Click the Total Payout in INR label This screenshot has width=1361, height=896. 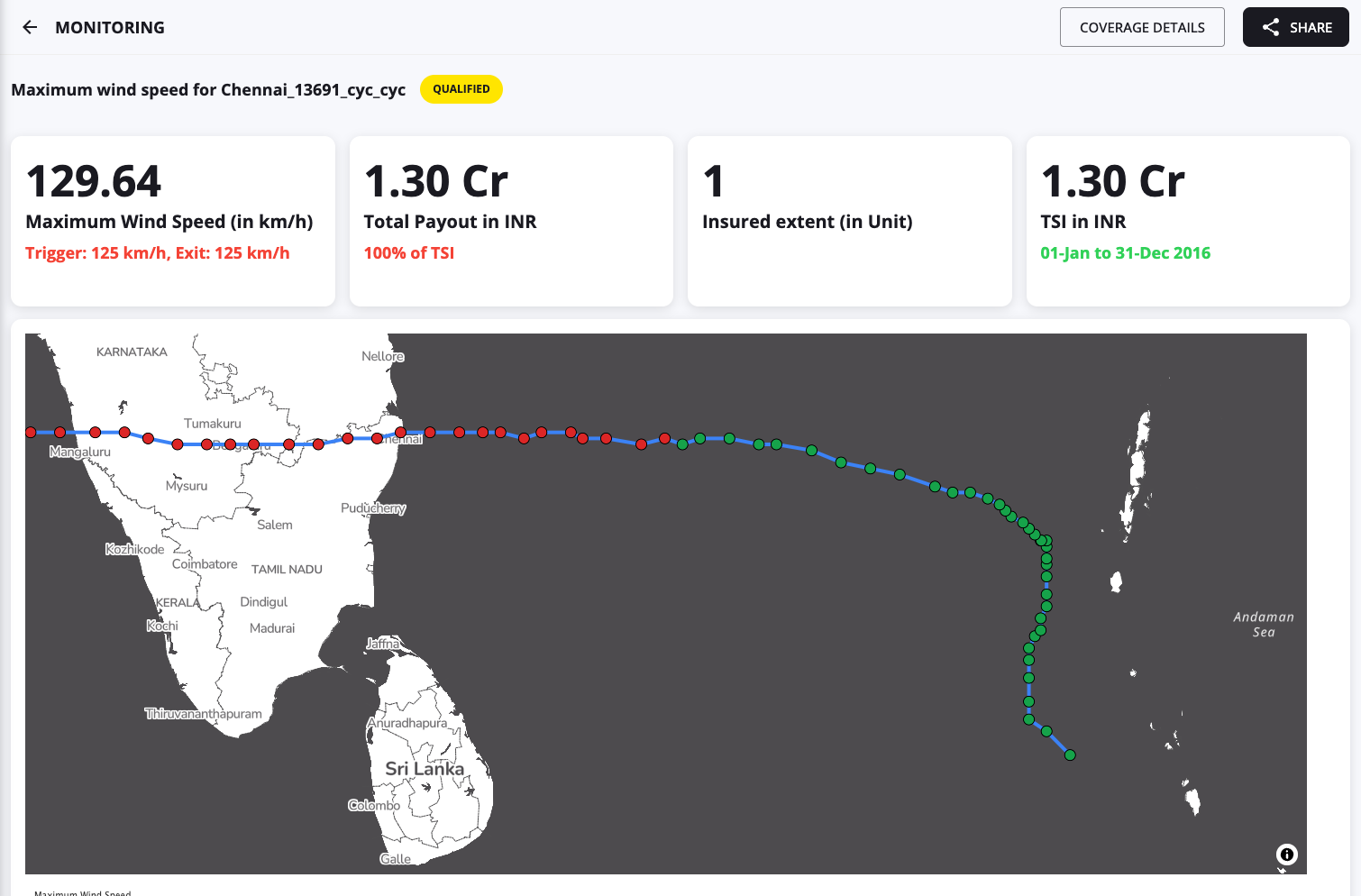pos(450,222)
